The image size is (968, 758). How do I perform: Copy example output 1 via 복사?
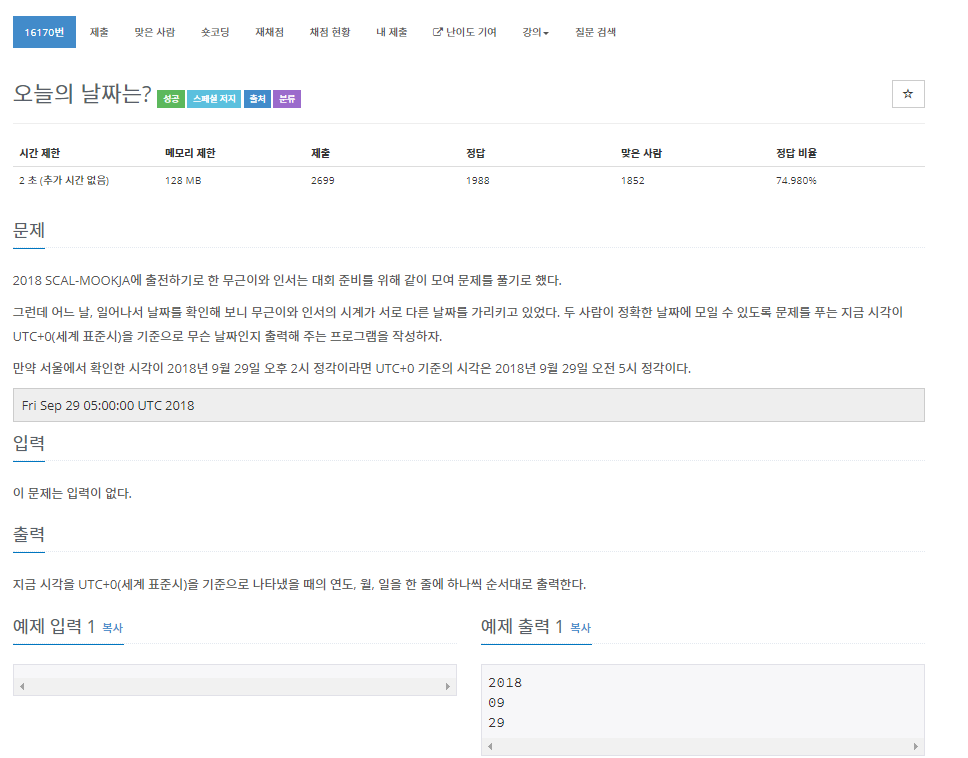pyautogui.click(x=580, y=628)
